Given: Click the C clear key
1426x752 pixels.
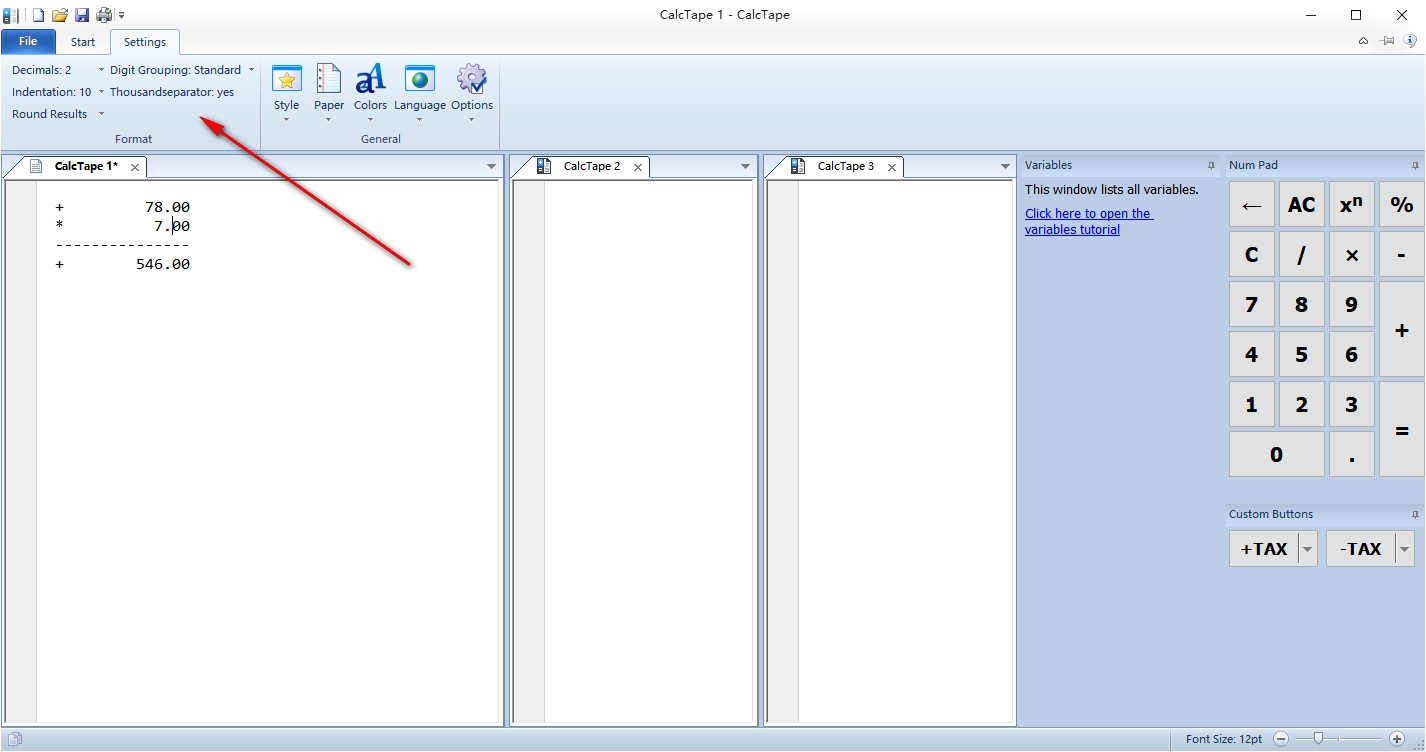Looking at the screenshot, I should [1251, 255].
